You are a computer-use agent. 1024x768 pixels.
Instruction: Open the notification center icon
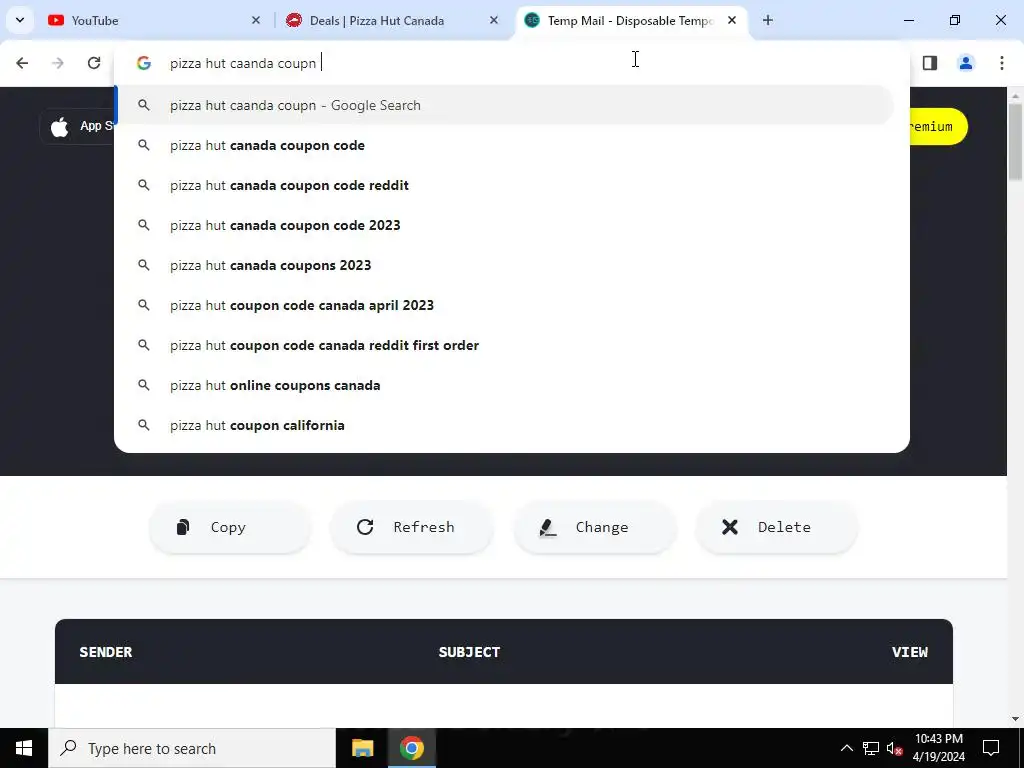coord(991,748)
